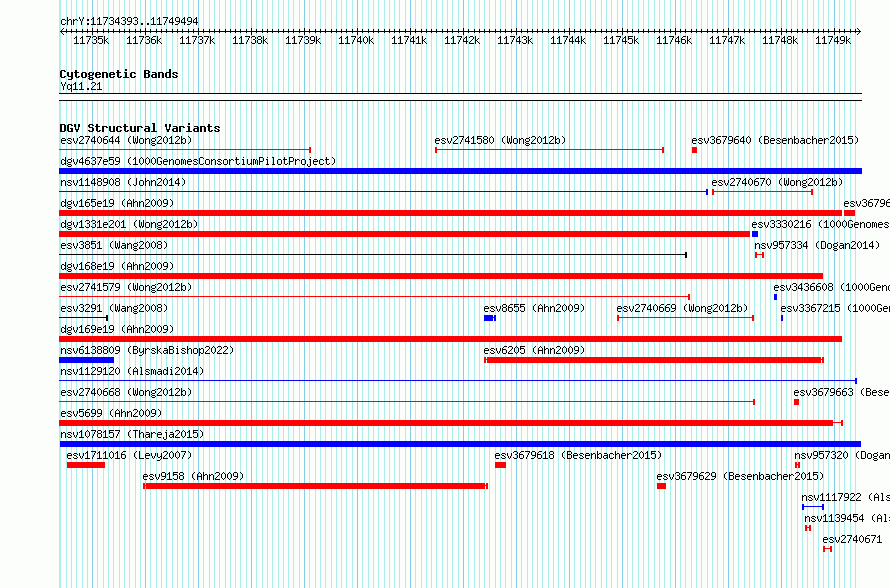This screenshot has width=890, height=588.
Task: Click the 11749k ruler position
Action: coord(833,40)
